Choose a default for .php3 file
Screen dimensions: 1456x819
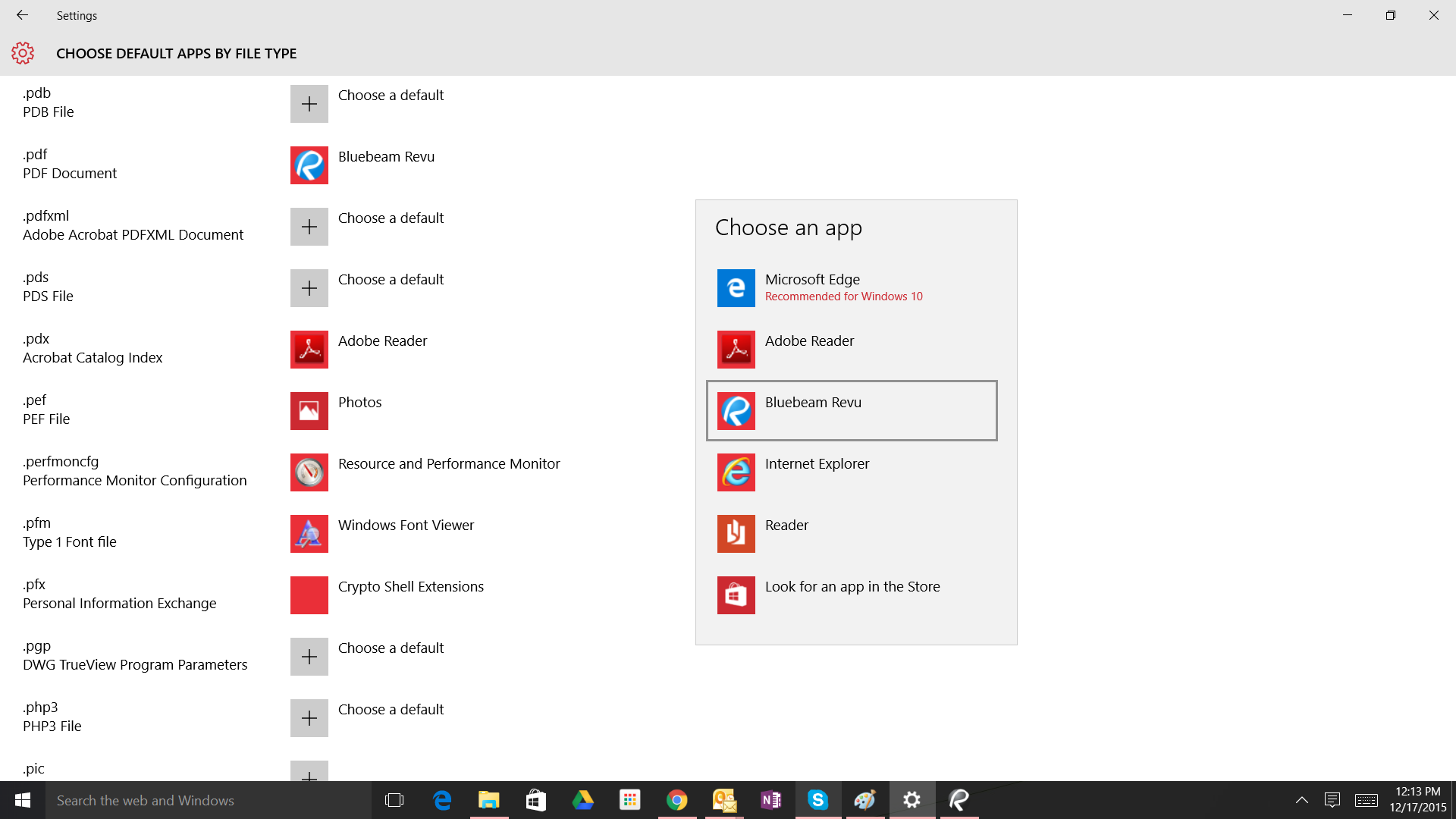pyautogui.click(x=309, y=717)
